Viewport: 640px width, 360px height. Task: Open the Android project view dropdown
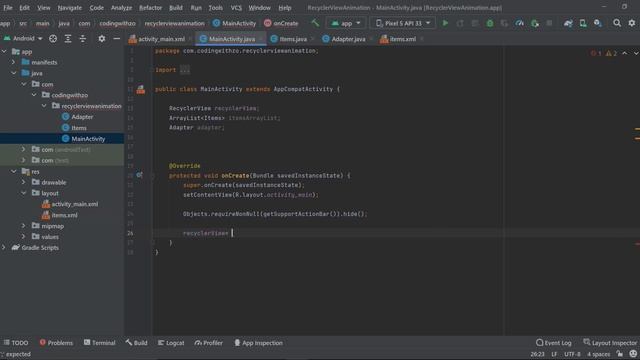coord(23,39)
